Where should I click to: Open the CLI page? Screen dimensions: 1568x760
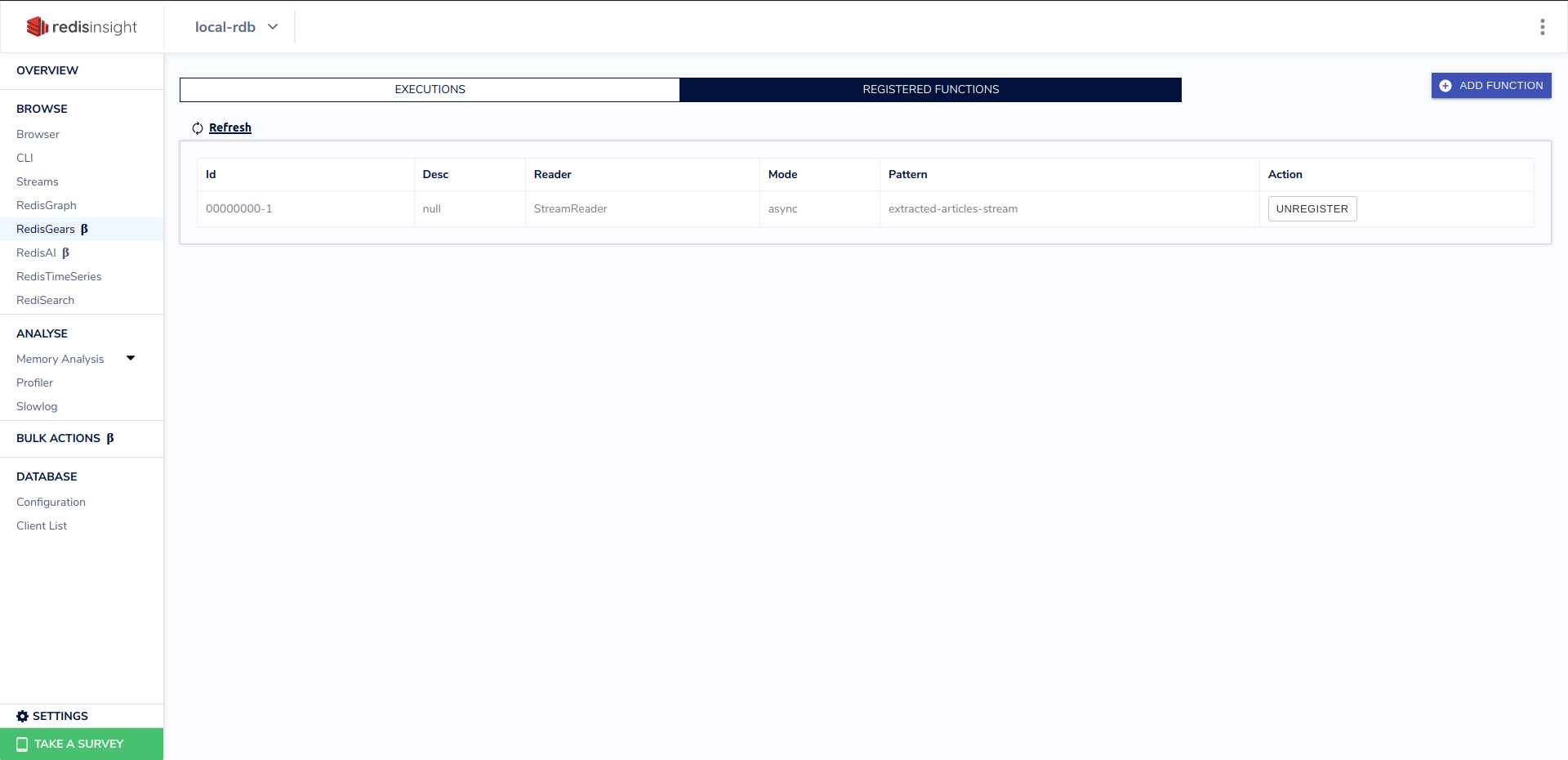pyautogui.click(x=24, y=158)
